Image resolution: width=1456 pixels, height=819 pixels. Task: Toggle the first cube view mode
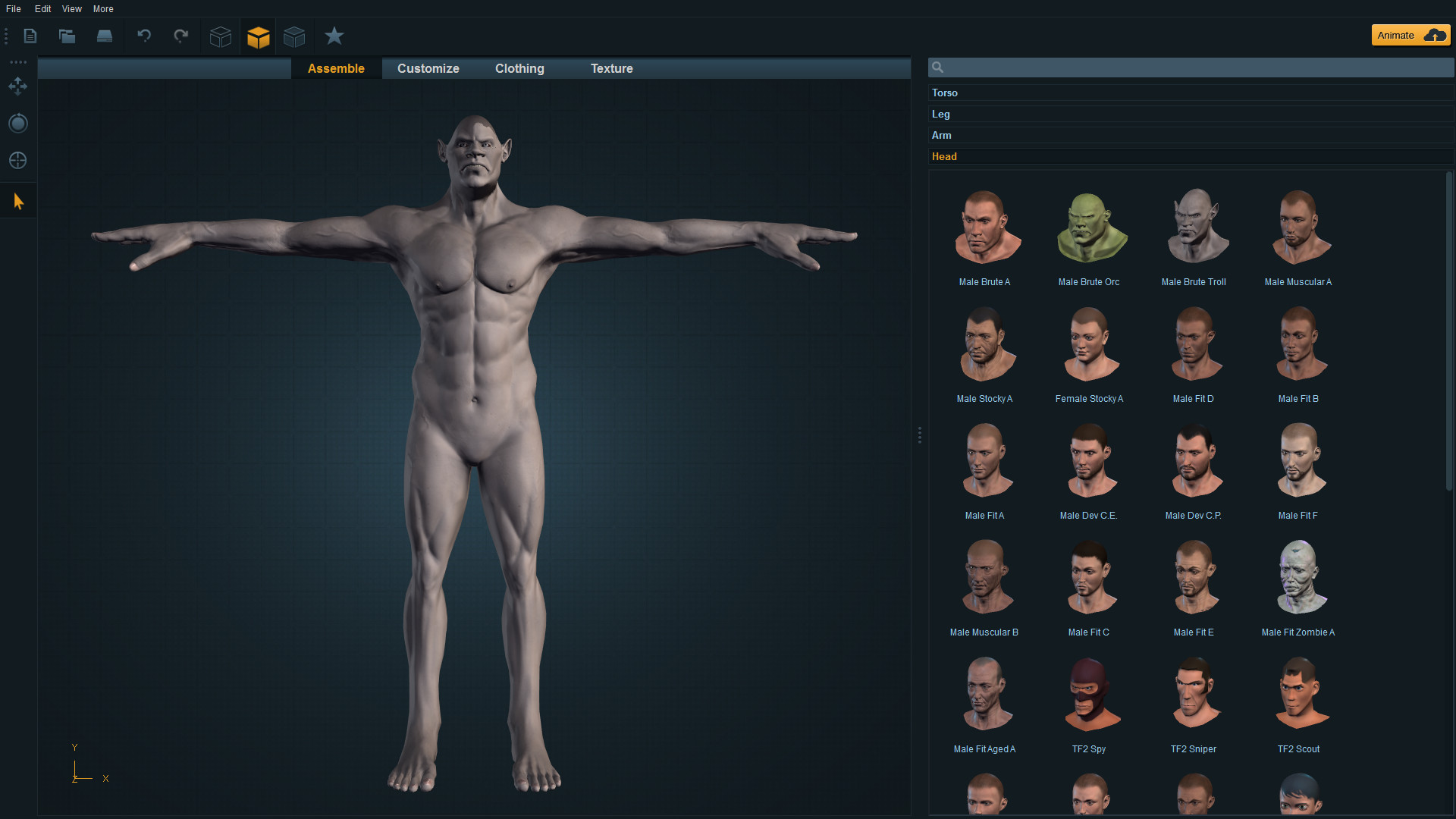220,36
